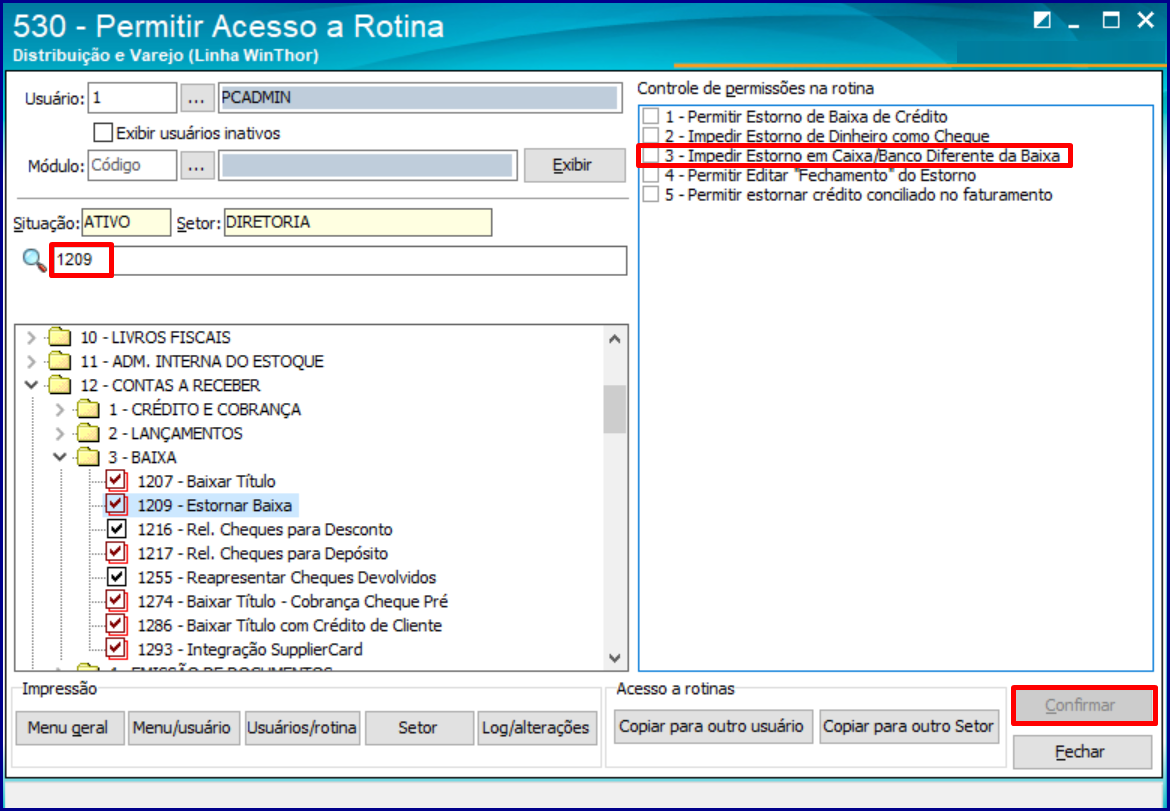Image resolution: width=1170 pixels, height=811 pixels.
Task: Toggle Exibir usuários inativos checkbox
Action: click(102, 134)
